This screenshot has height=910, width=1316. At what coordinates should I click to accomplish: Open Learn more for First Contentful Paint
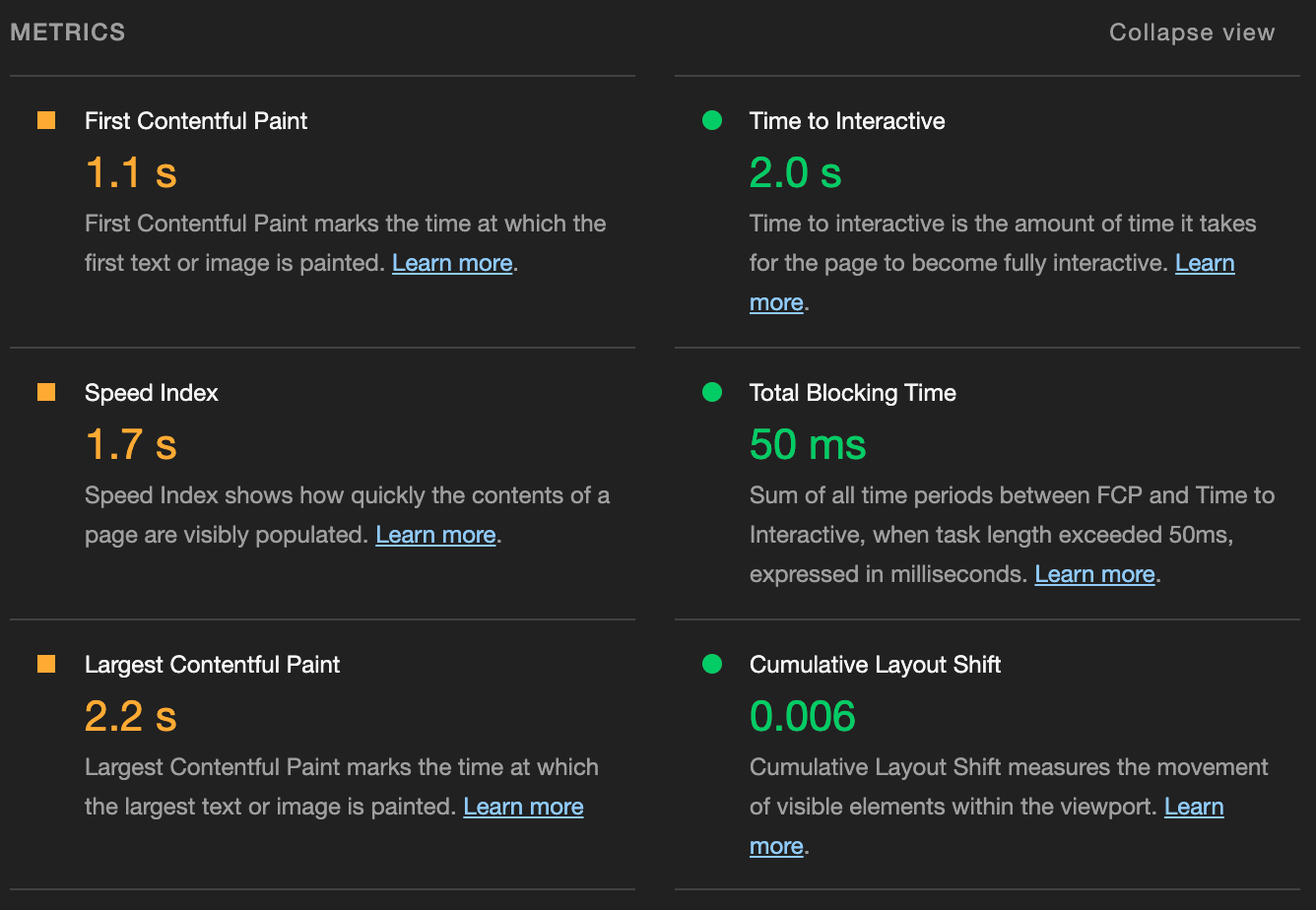click(452, 263)
